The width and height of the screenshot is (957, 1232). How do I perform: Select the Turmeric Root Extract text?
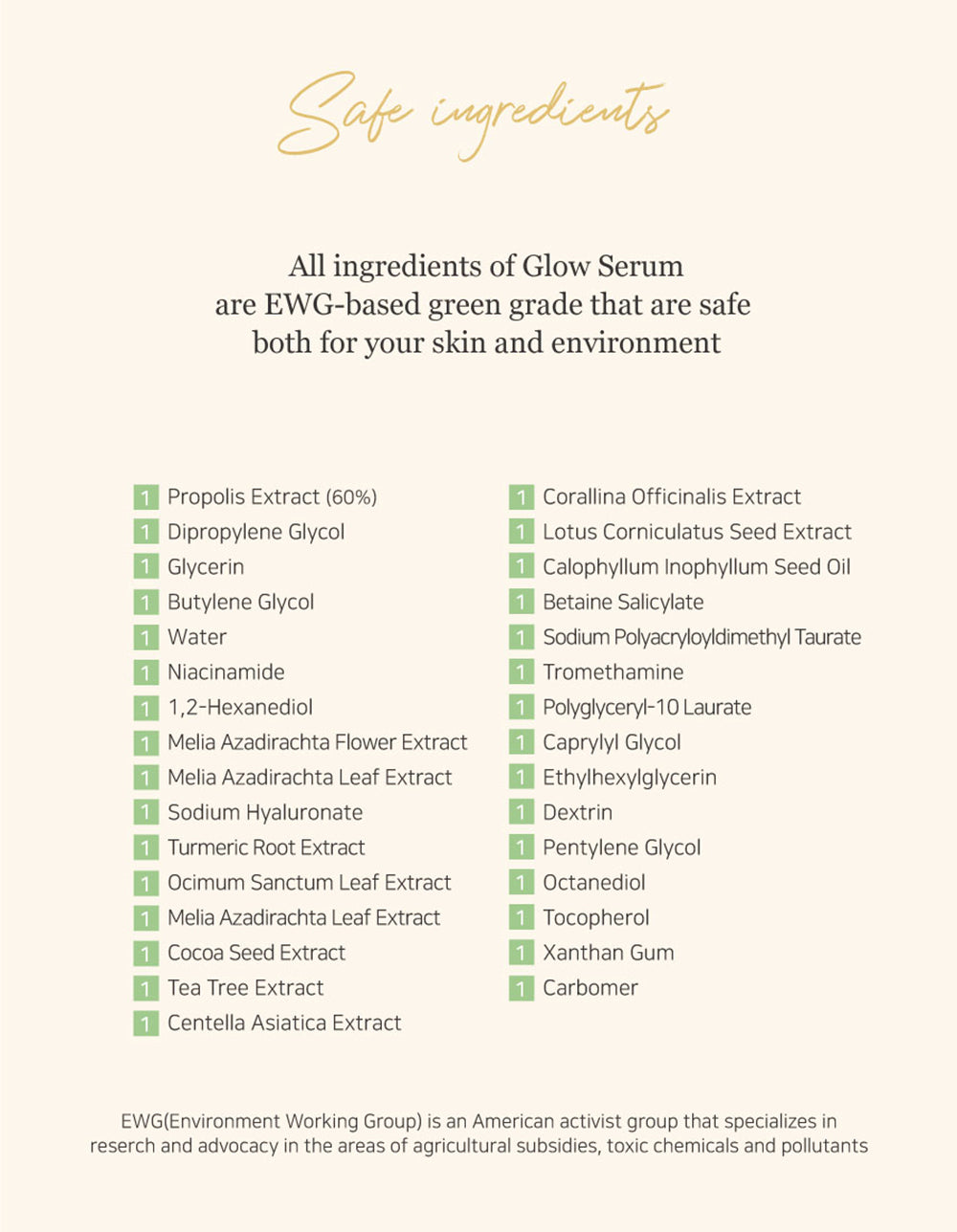pos(266,848)
